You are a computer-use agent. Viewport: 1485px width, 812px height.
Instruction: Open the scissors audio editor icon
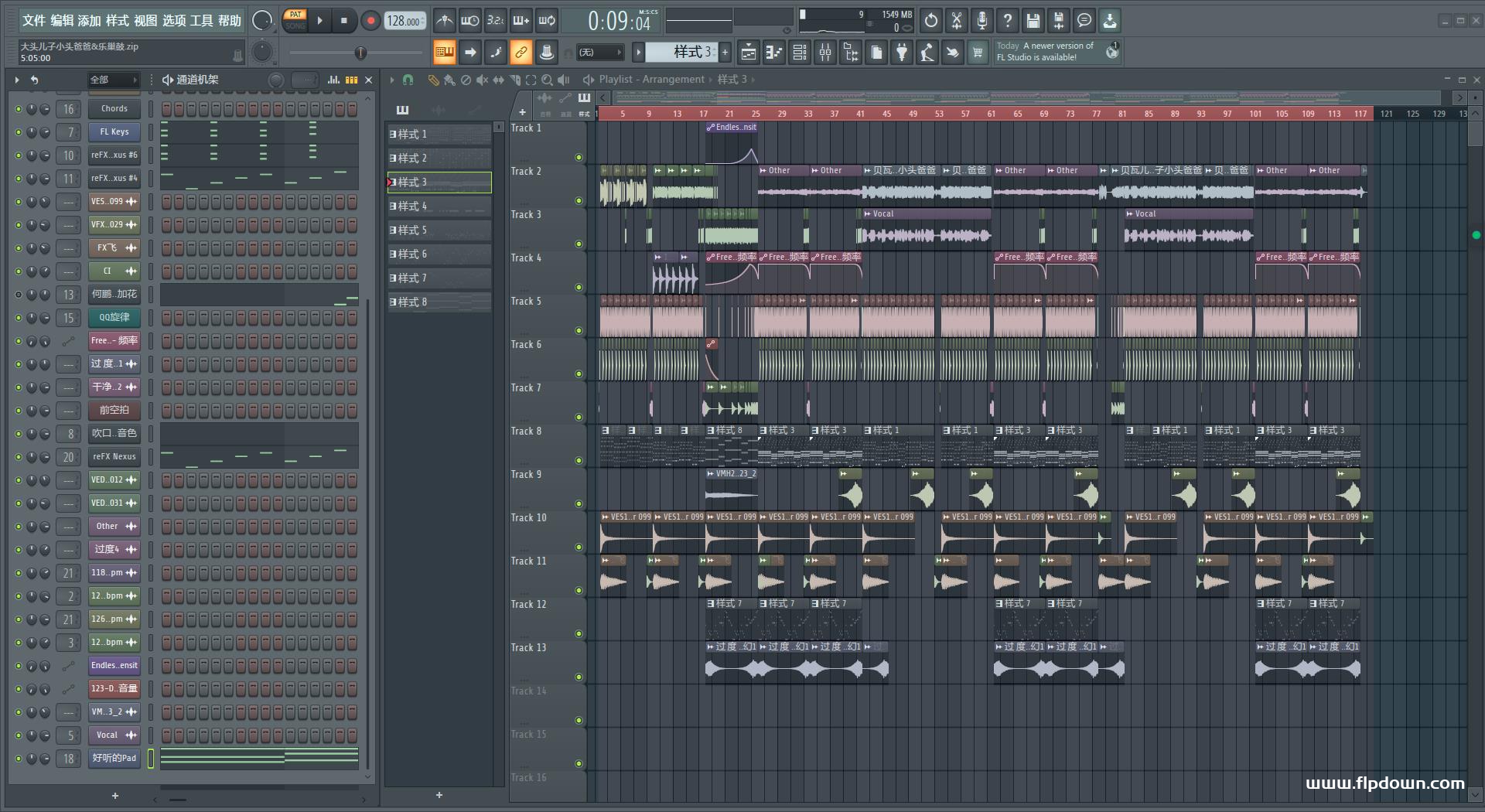point(957,21)
